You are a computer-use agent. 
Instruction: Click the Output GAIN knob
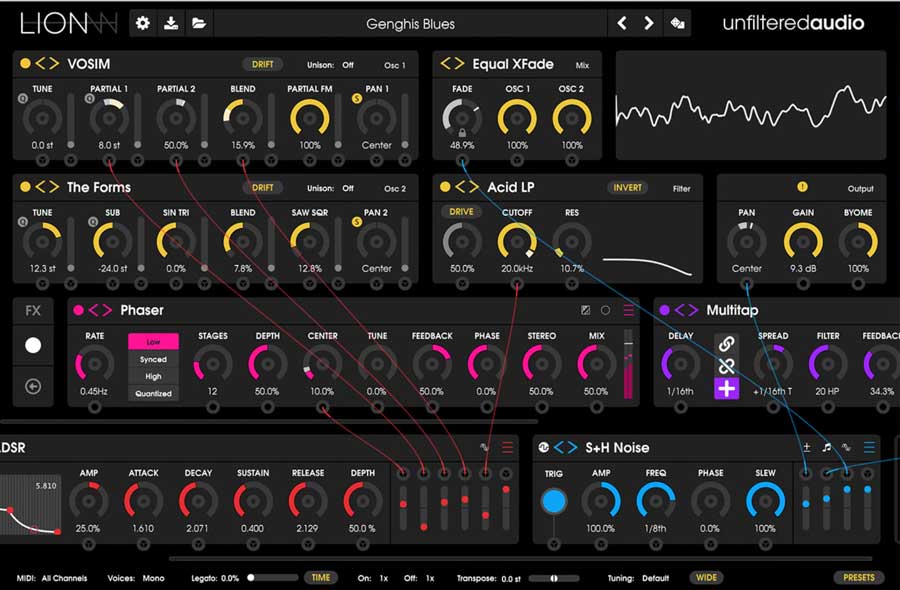point(802,240)
